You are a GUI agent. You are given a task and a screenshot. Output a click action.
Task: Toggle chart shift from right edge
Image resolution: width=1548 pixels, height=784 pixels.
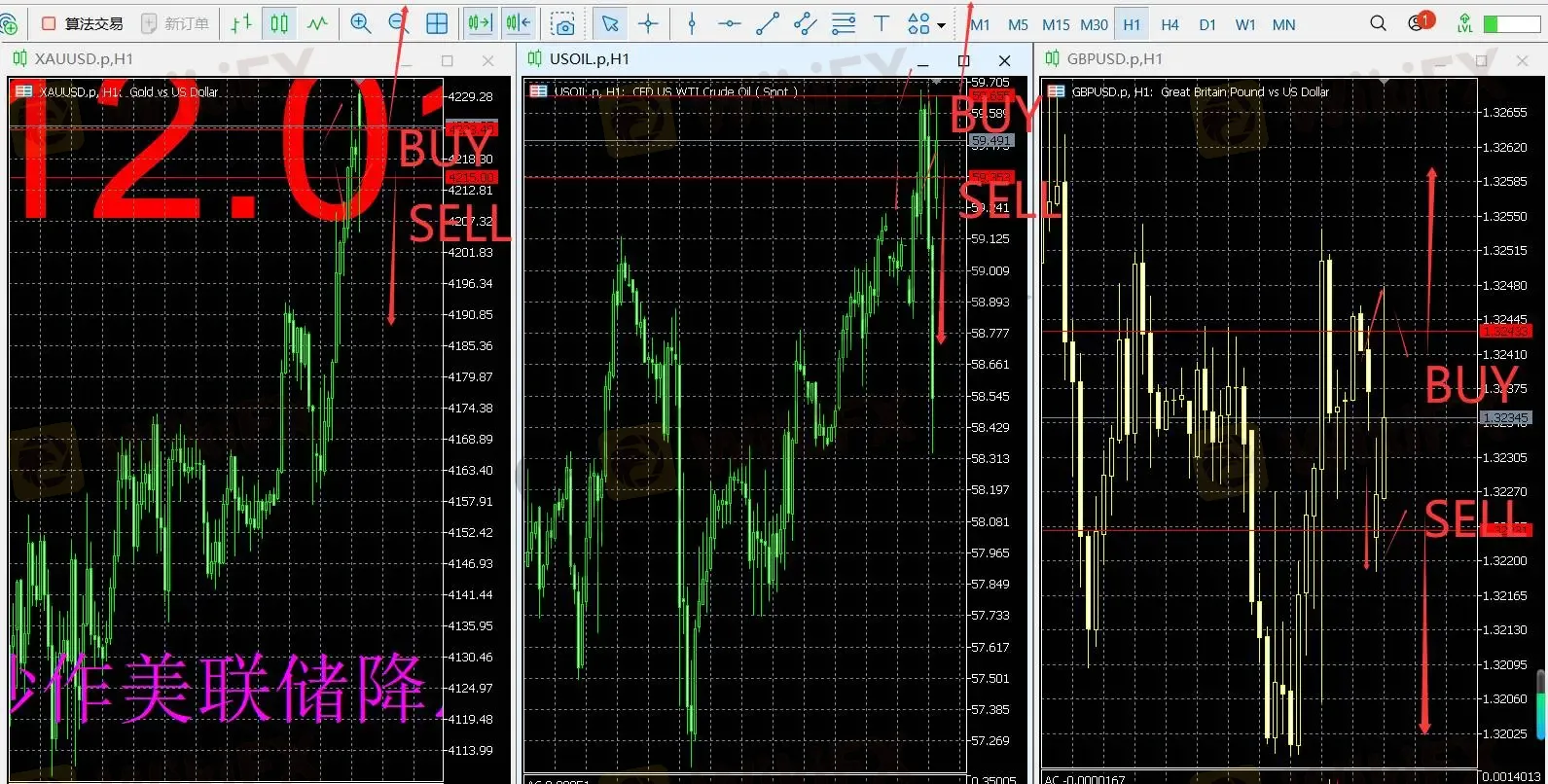coord(519,23)
